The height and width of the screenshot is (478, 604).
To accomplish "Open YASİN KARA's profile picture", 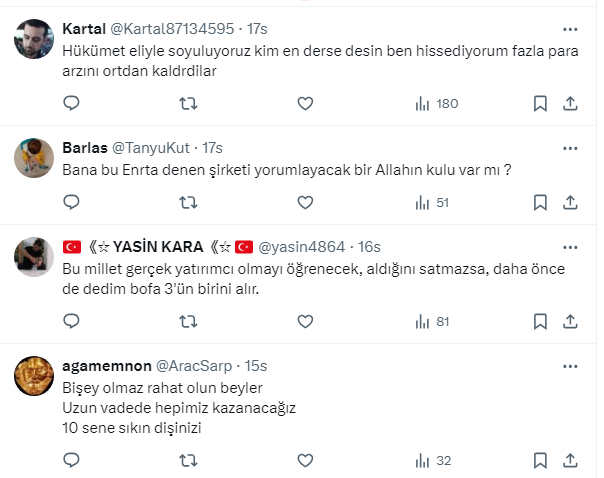I will [36, 257].
